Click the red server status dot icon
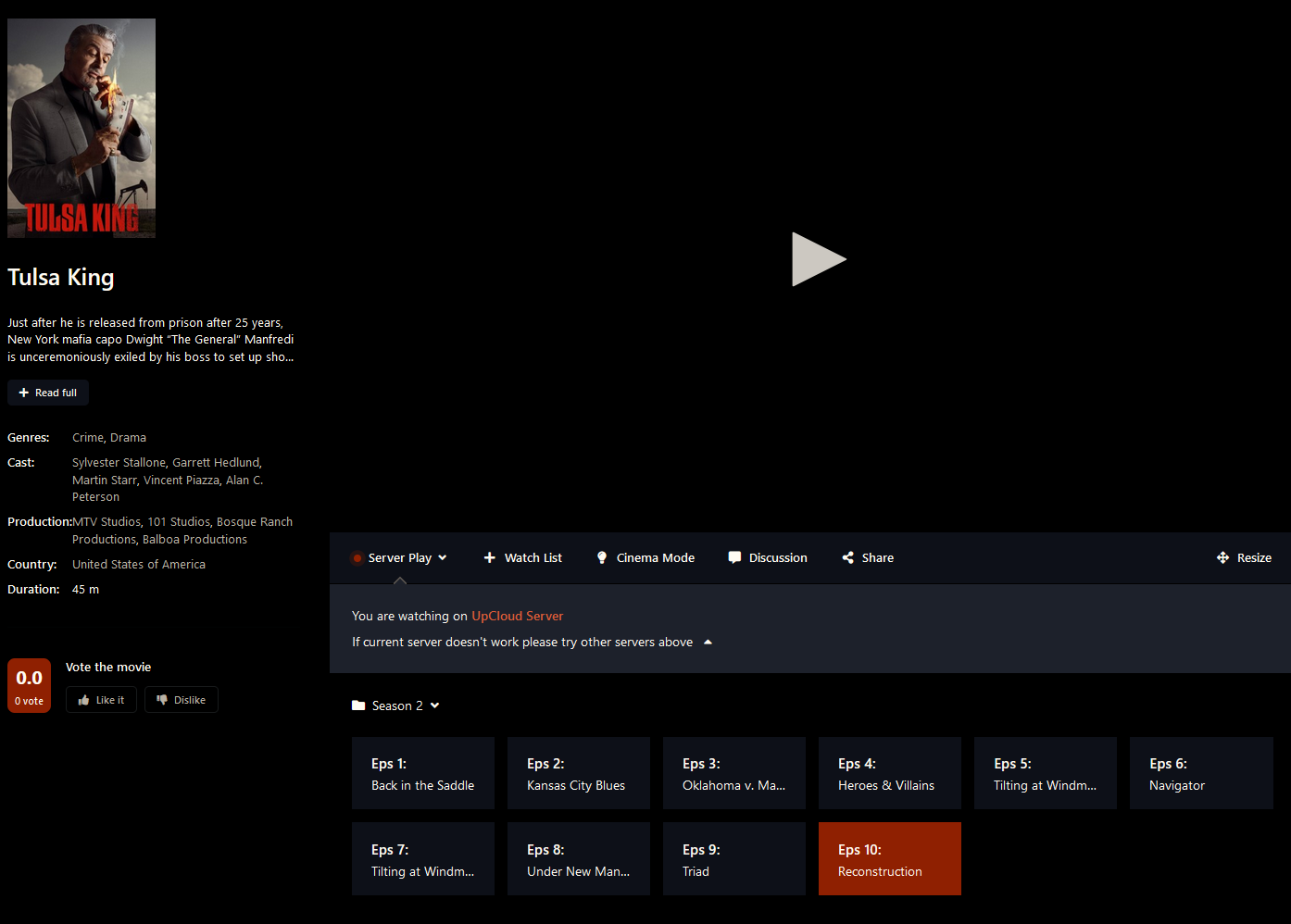 click(x=357, y=558)
